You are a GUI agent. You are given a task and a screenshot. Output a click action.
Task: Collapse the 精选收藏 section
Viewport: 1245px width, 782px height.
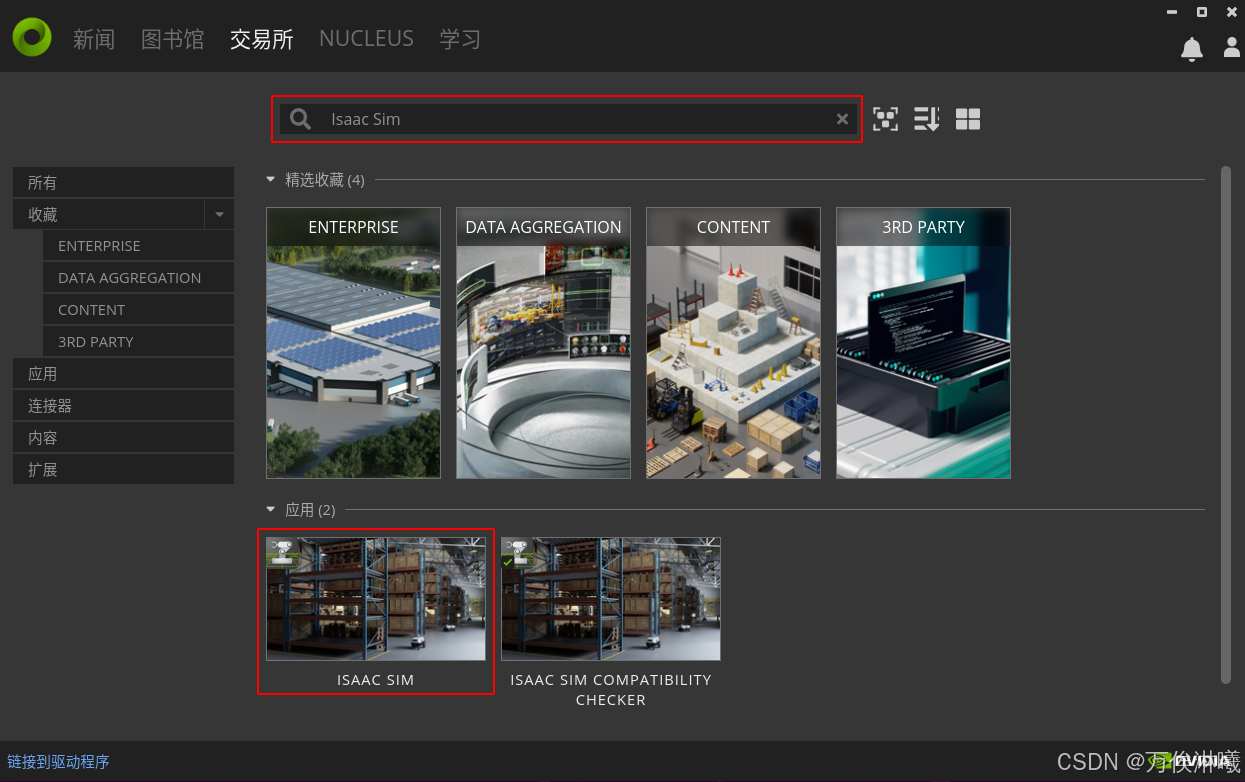point(270,180)
